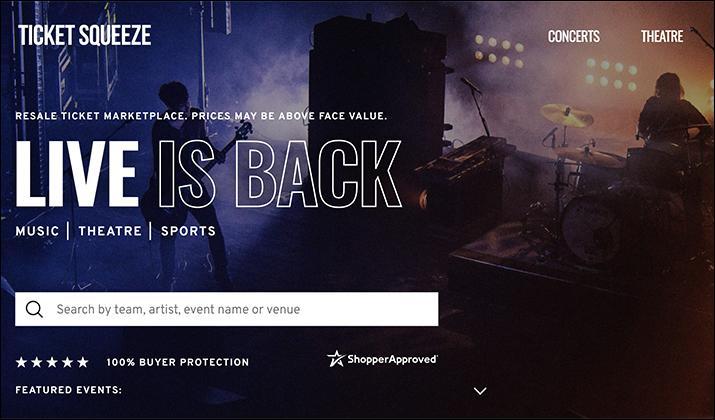Click the Featured Events label
715x420 pixels.
click(69, 390)
